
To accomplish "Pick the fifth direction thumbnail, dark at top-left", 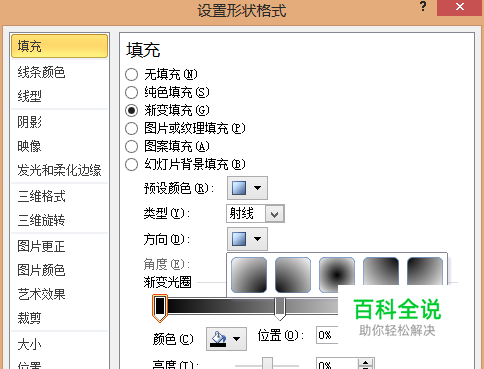I will (x=425, y=271).
